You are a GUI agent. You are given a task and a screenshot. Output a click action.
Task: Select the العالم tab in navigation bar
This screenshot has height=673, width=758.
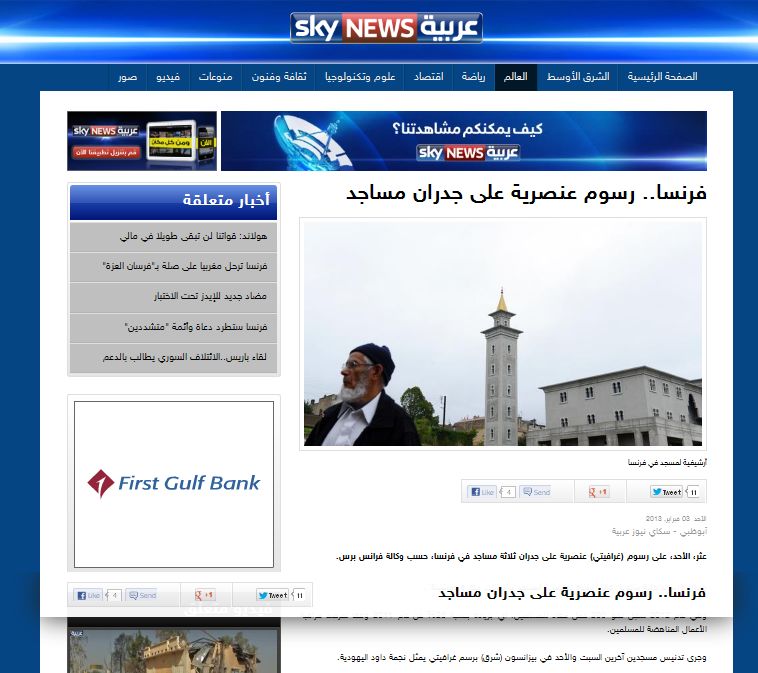click(515, 77)
